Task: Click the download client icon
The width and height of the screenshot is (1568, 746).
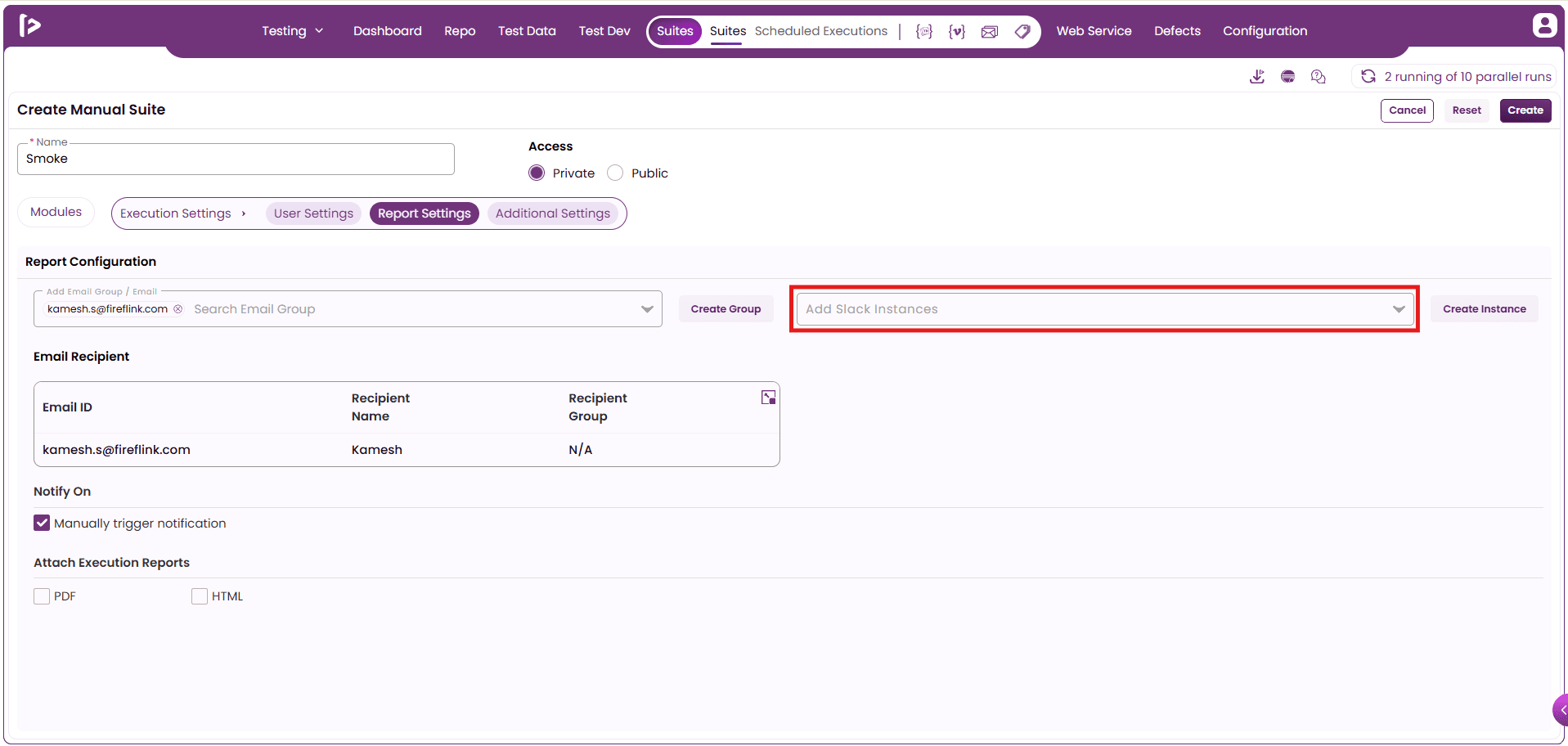Action: click(1257, 76)
